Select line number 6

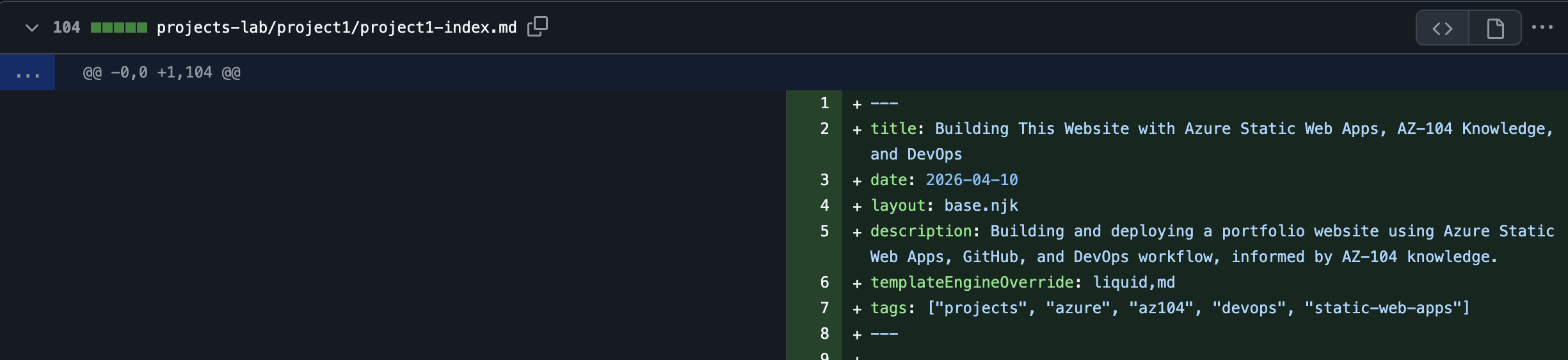(824, 282)
